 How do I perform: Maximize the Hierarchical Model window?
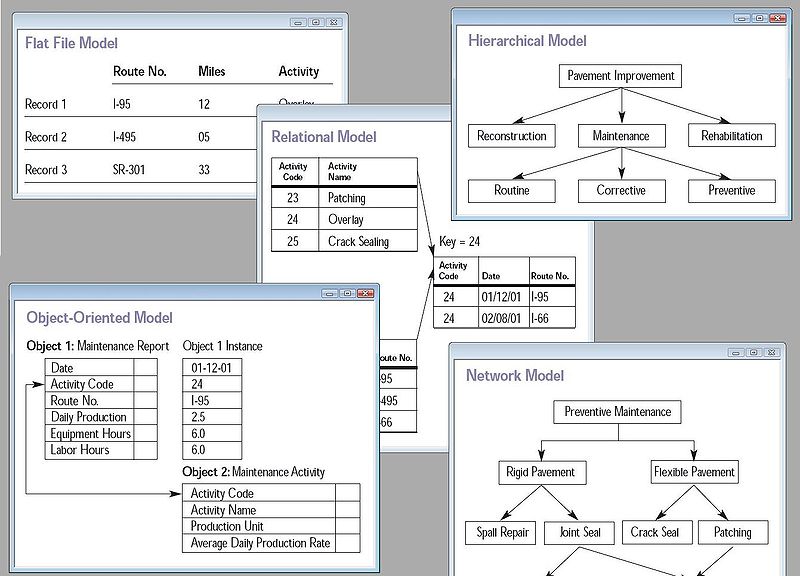[759, 18]
